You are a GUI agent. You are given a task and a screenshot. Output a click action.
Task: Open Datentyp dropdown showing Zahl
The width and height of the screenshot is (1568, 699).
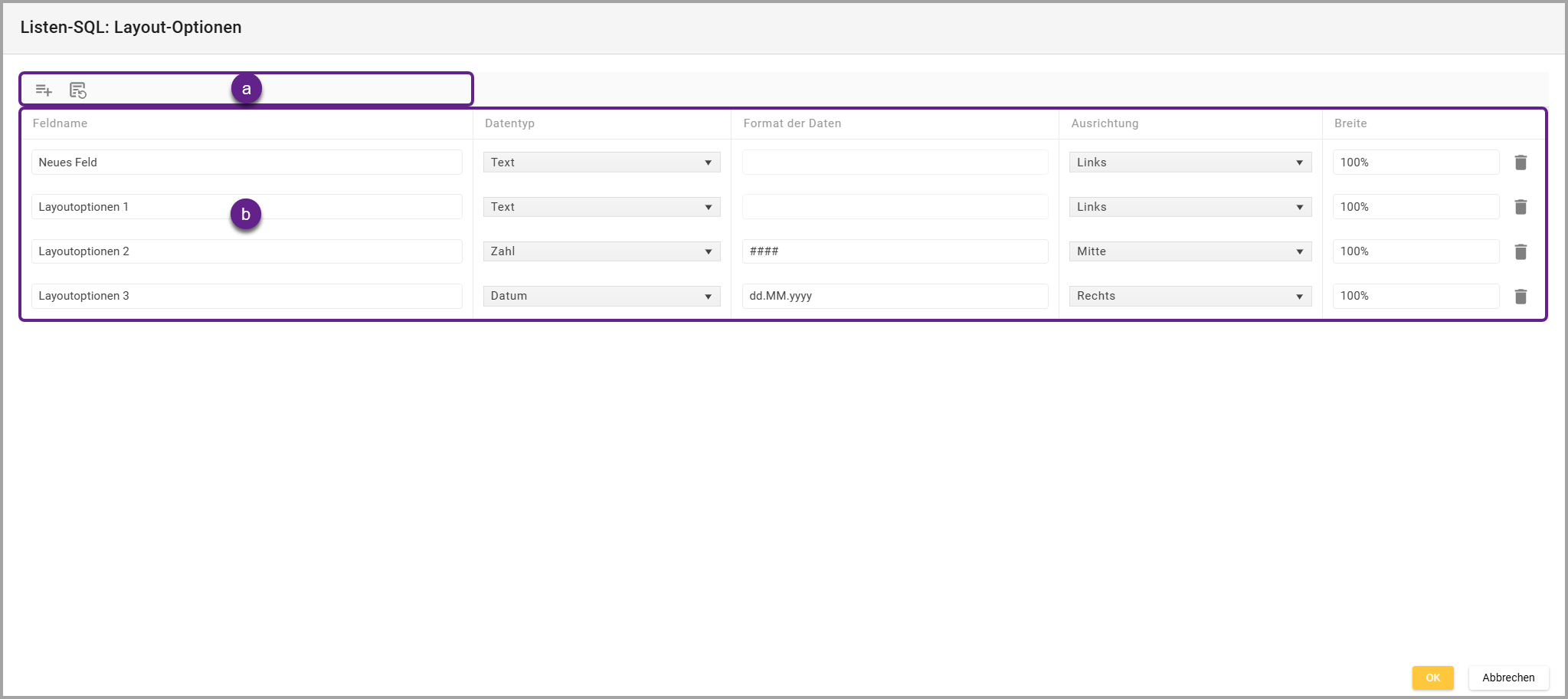601,251
